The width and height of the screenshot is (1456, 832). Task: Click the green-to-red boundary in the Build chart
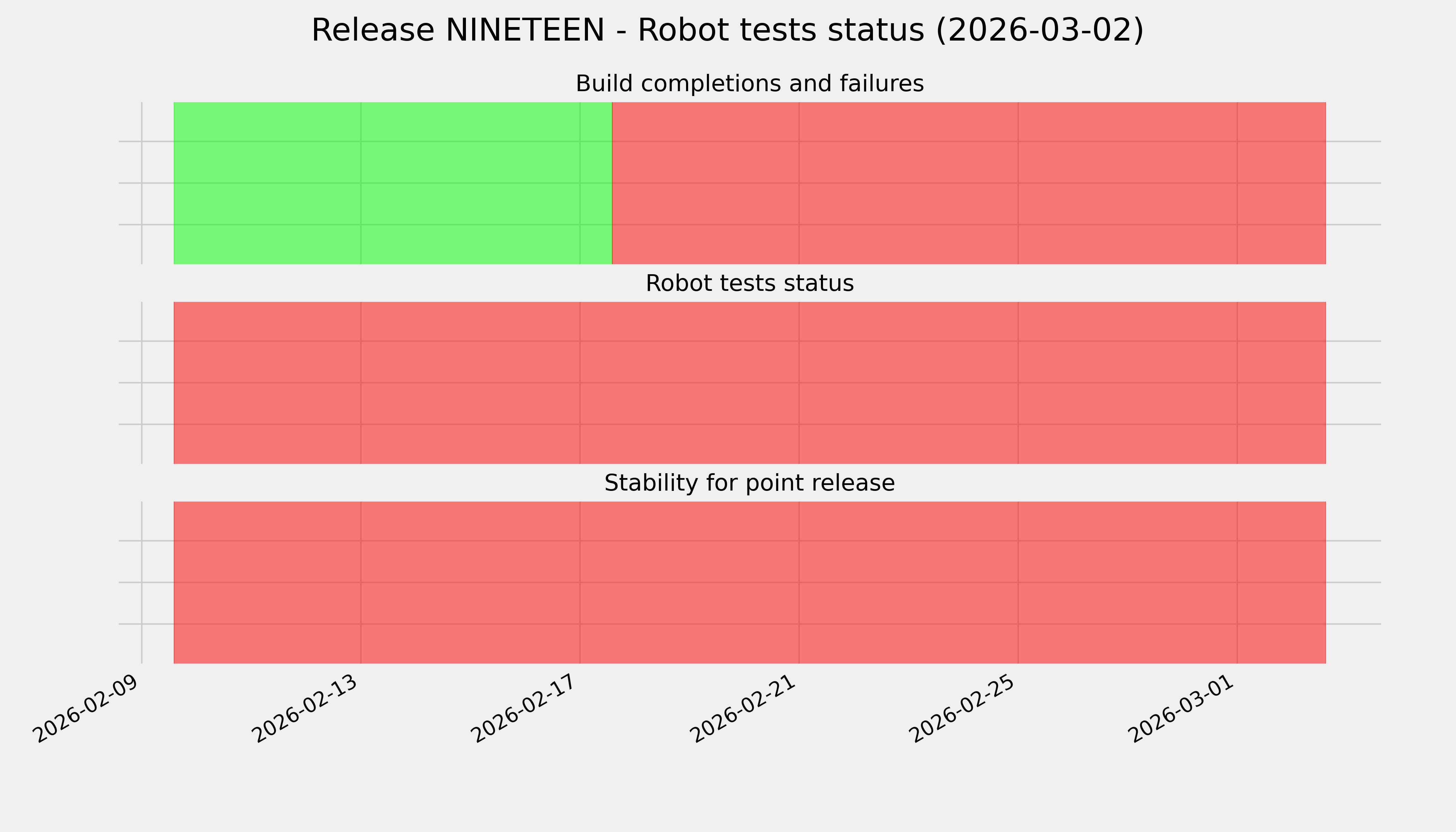tap(612, 183)
